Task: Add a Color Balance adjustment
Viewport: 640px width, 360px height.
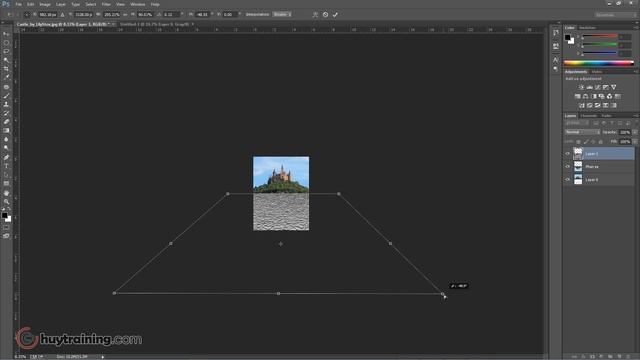Action: click(x=585, y=96)
